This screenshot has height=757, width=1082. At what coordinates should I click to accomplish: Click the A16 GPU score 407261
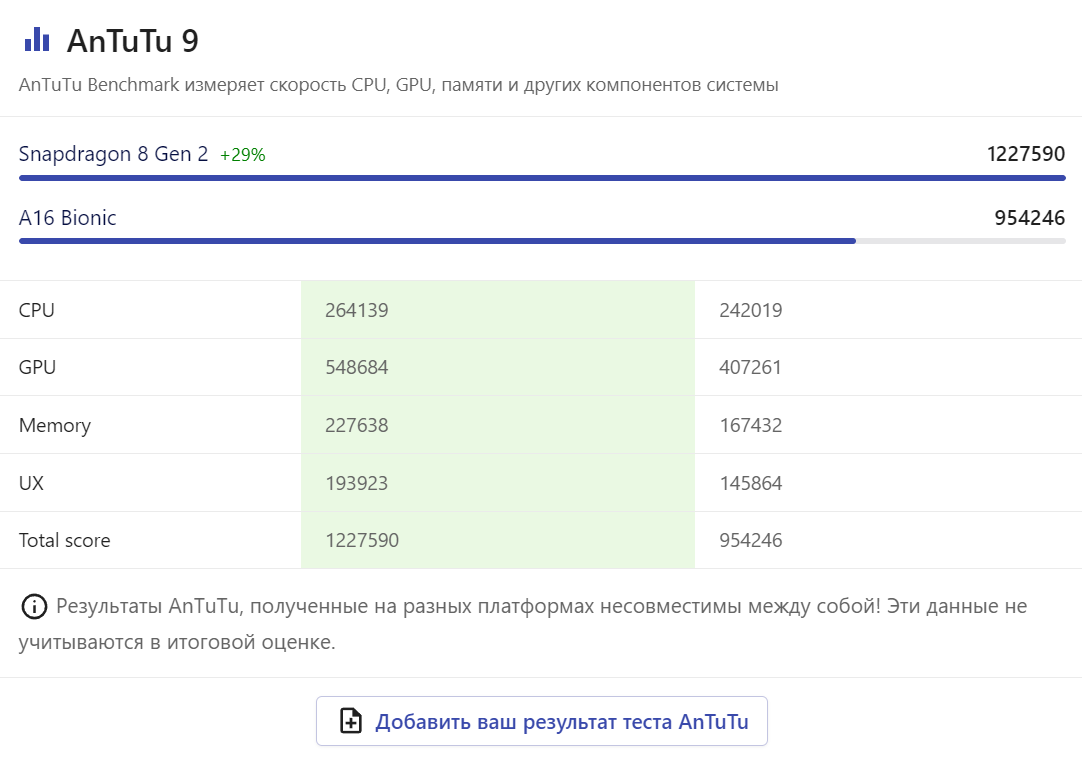click(750, 368)
